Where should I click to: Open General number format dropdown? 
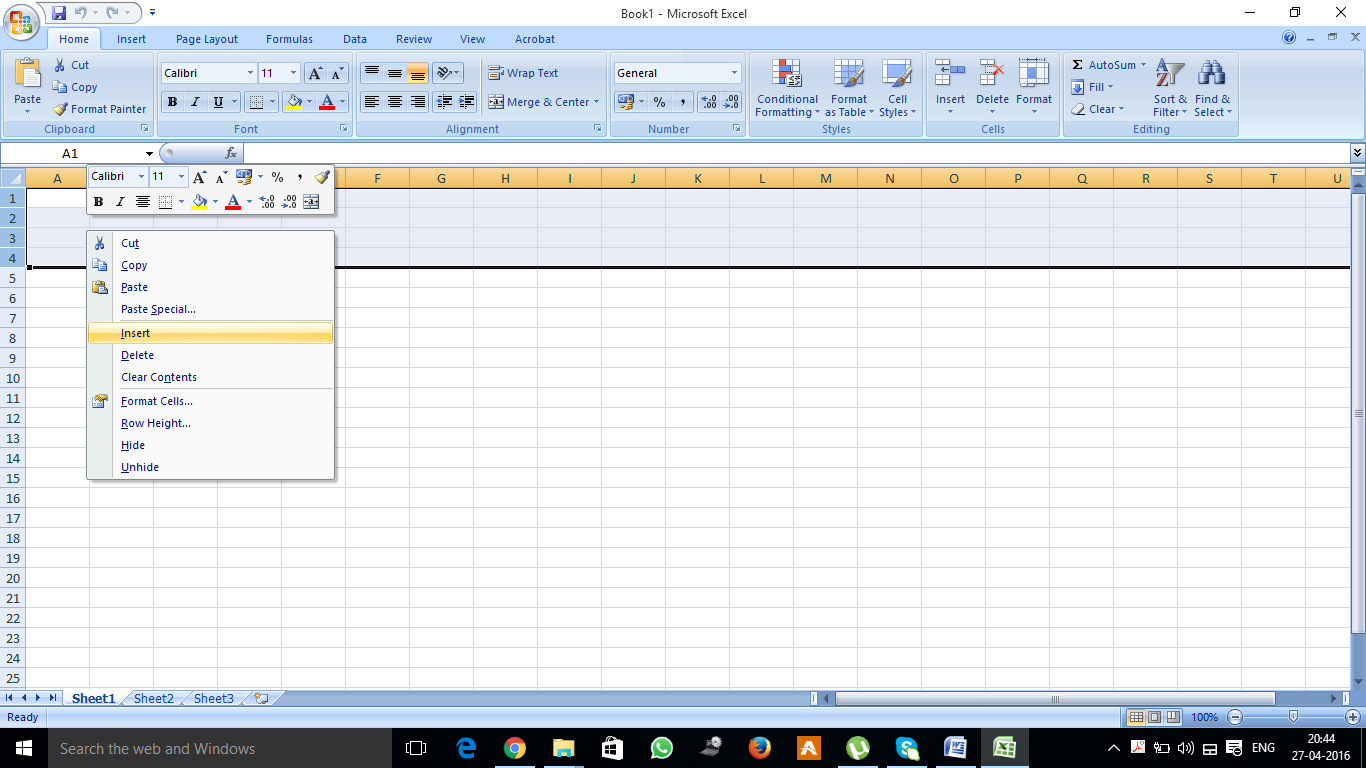pyautogui.click(x=734, y=73)
